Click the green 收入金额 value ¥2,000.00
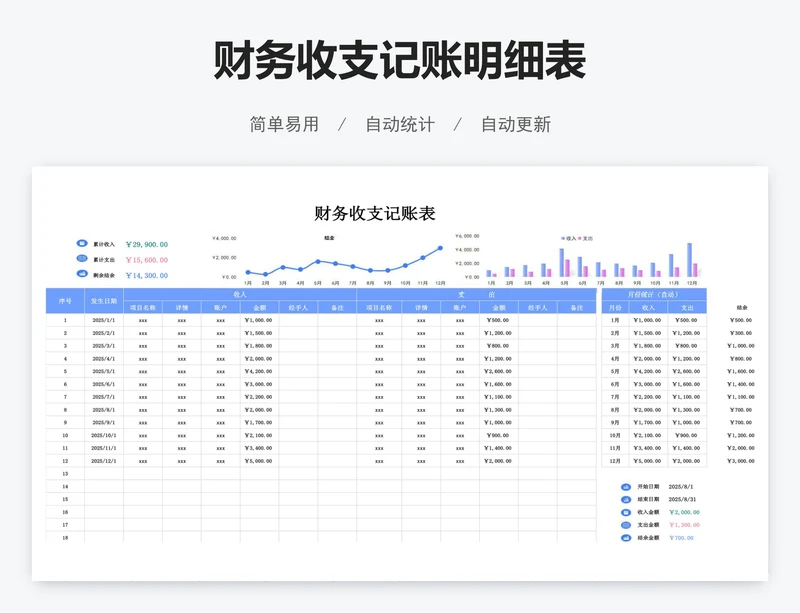The image size is (800, 613). tap(685, 512)
